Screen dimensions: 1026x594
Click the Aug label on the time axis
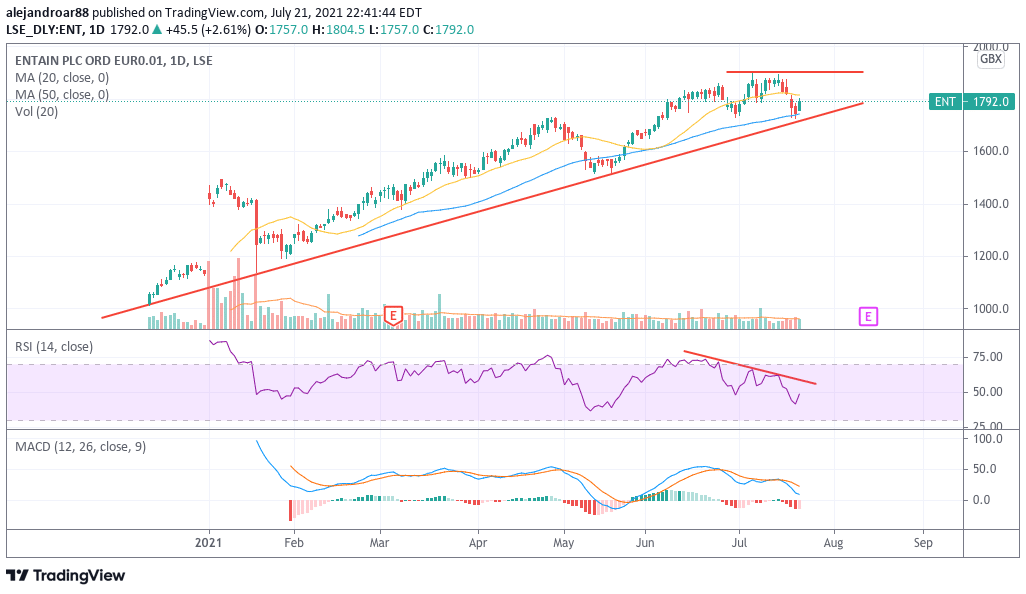click(x=834, y=542)
